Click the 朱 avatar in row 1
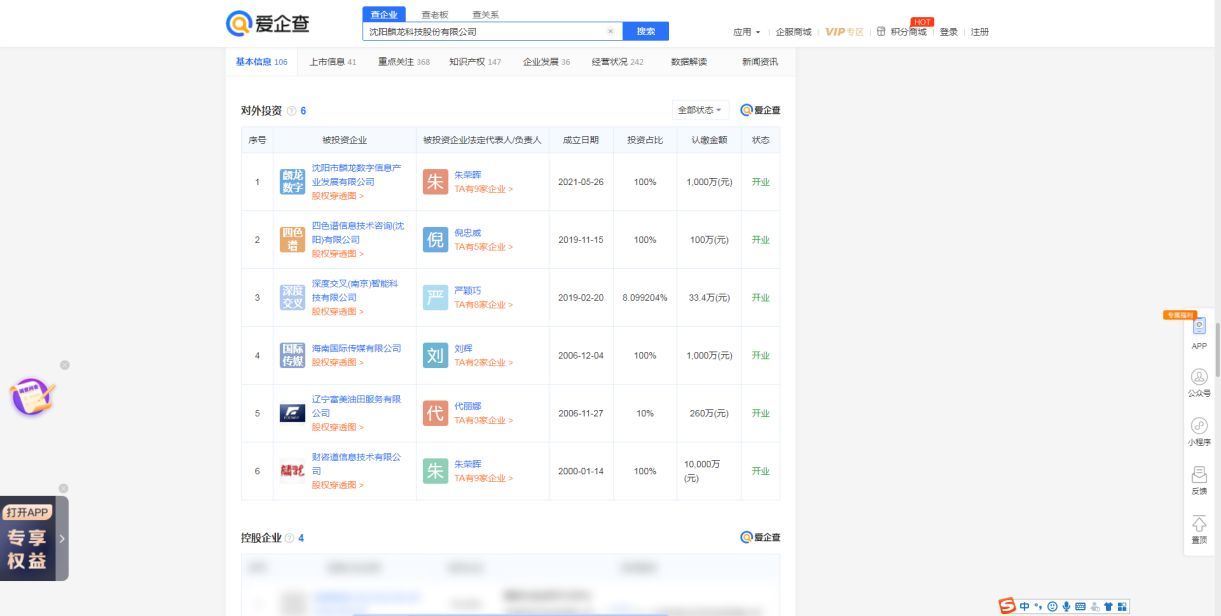The image size is (1221, 616). (x=436, y=182)
